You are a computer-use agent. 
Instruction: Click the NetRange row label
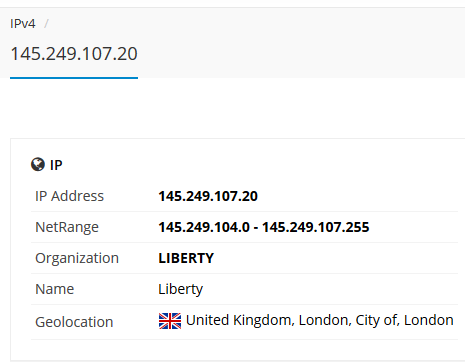coord(67,227)
